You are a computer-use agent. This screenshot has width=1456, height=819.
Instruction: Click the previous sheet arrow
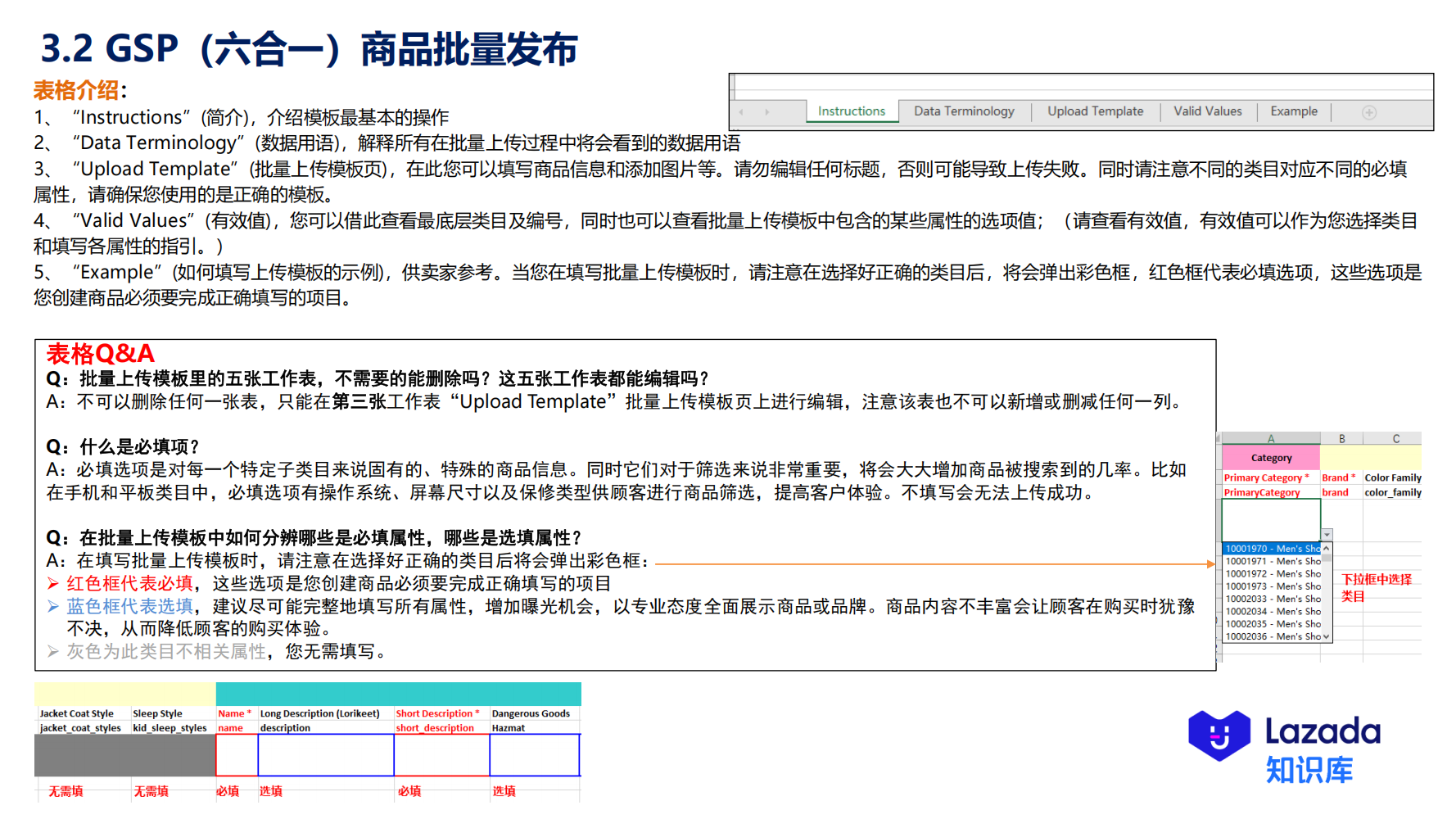click(741, 112)
